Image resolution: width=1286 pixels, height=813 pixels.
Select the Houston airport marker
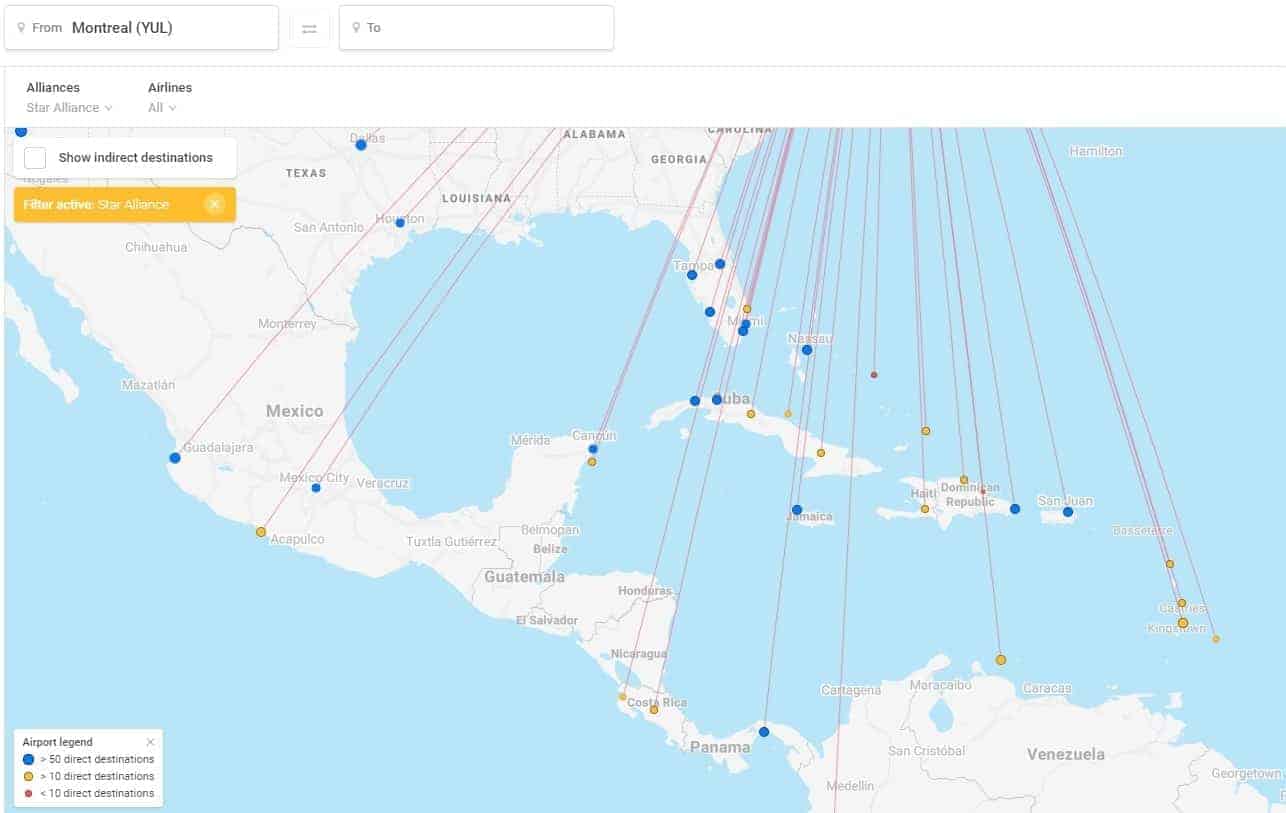(400, 223)
